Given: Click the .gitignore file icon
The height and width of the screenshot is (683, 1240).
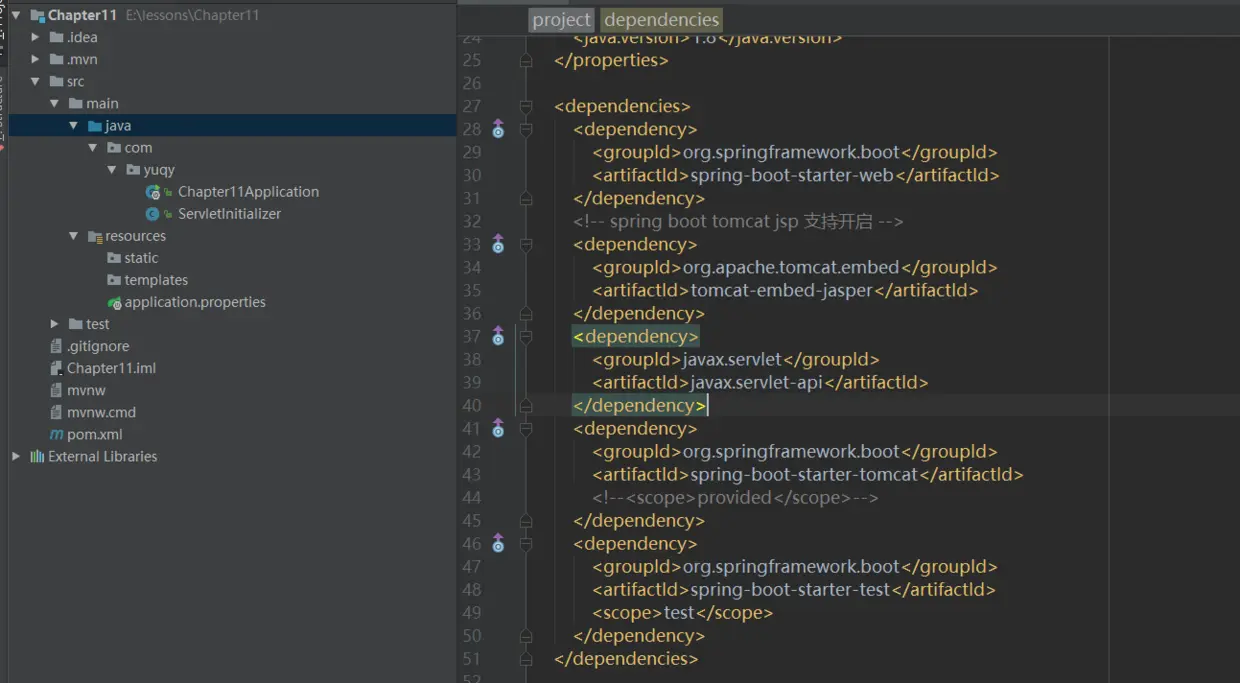Looking at the screenshot, I should (57, 346).
